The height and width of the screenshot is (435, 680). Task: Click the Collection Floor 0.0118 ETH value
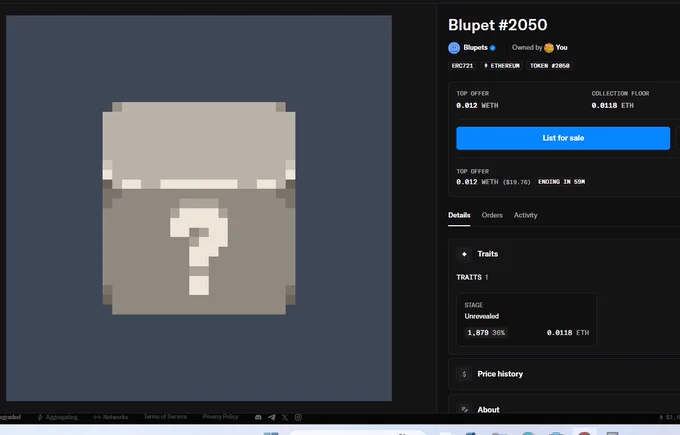[612, 105]
